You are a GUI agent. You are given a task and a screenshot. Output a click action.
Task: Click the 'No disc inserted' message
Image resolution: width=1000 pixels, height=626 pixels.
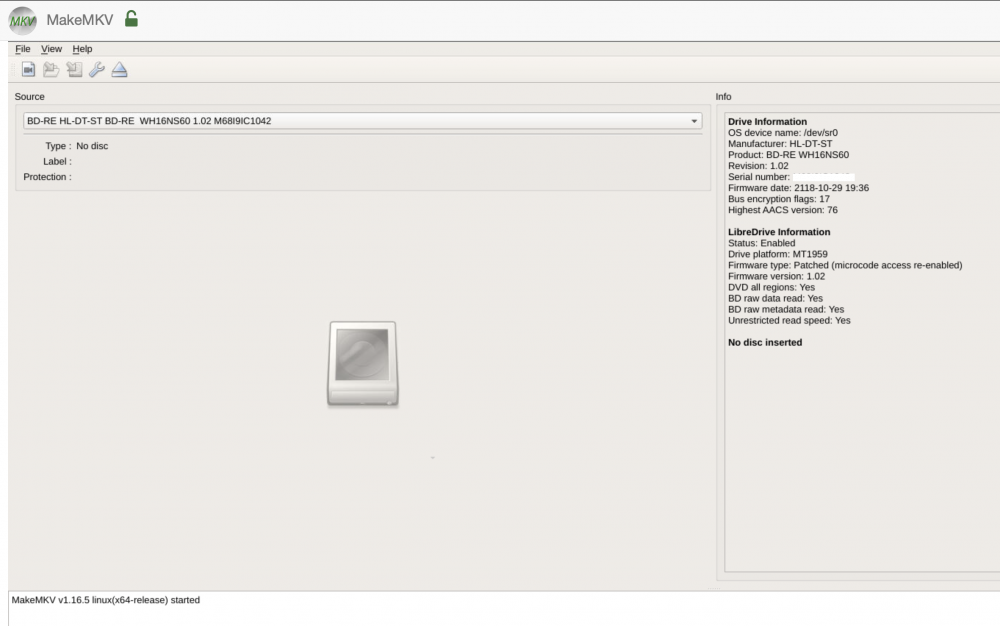click(x=765, y=342)
